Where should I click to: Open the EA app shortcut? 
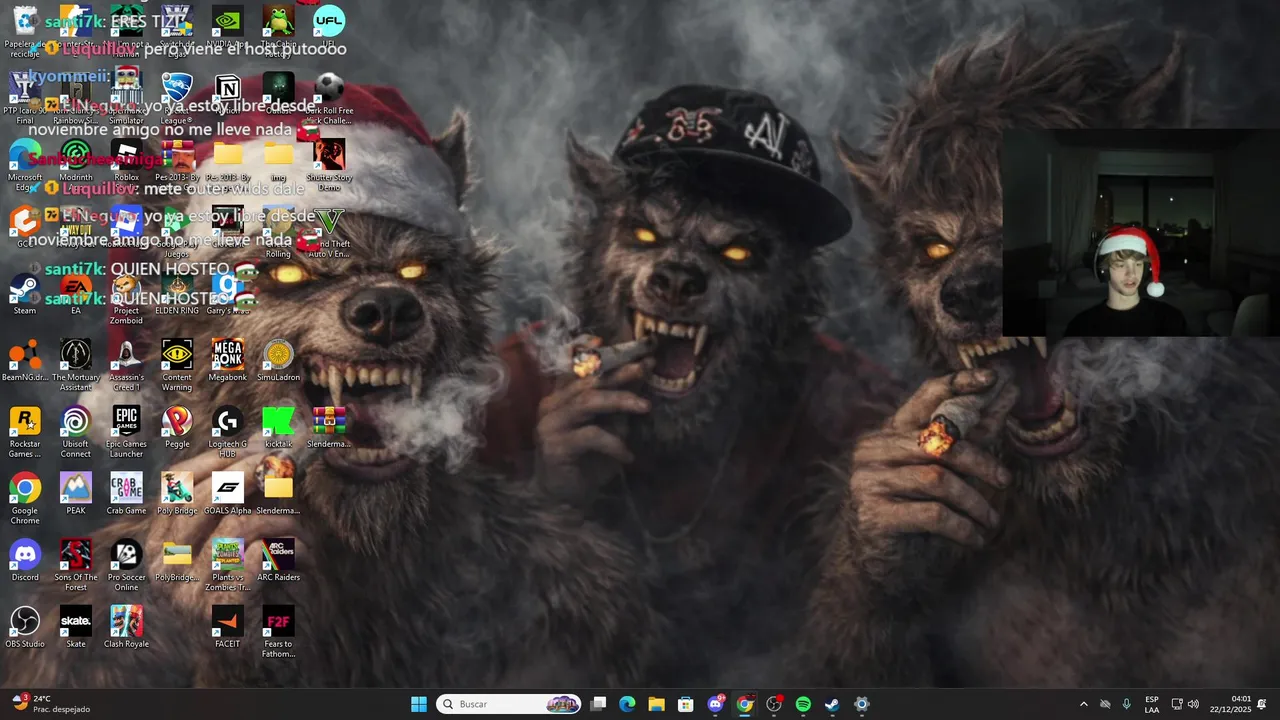[75, 294]
